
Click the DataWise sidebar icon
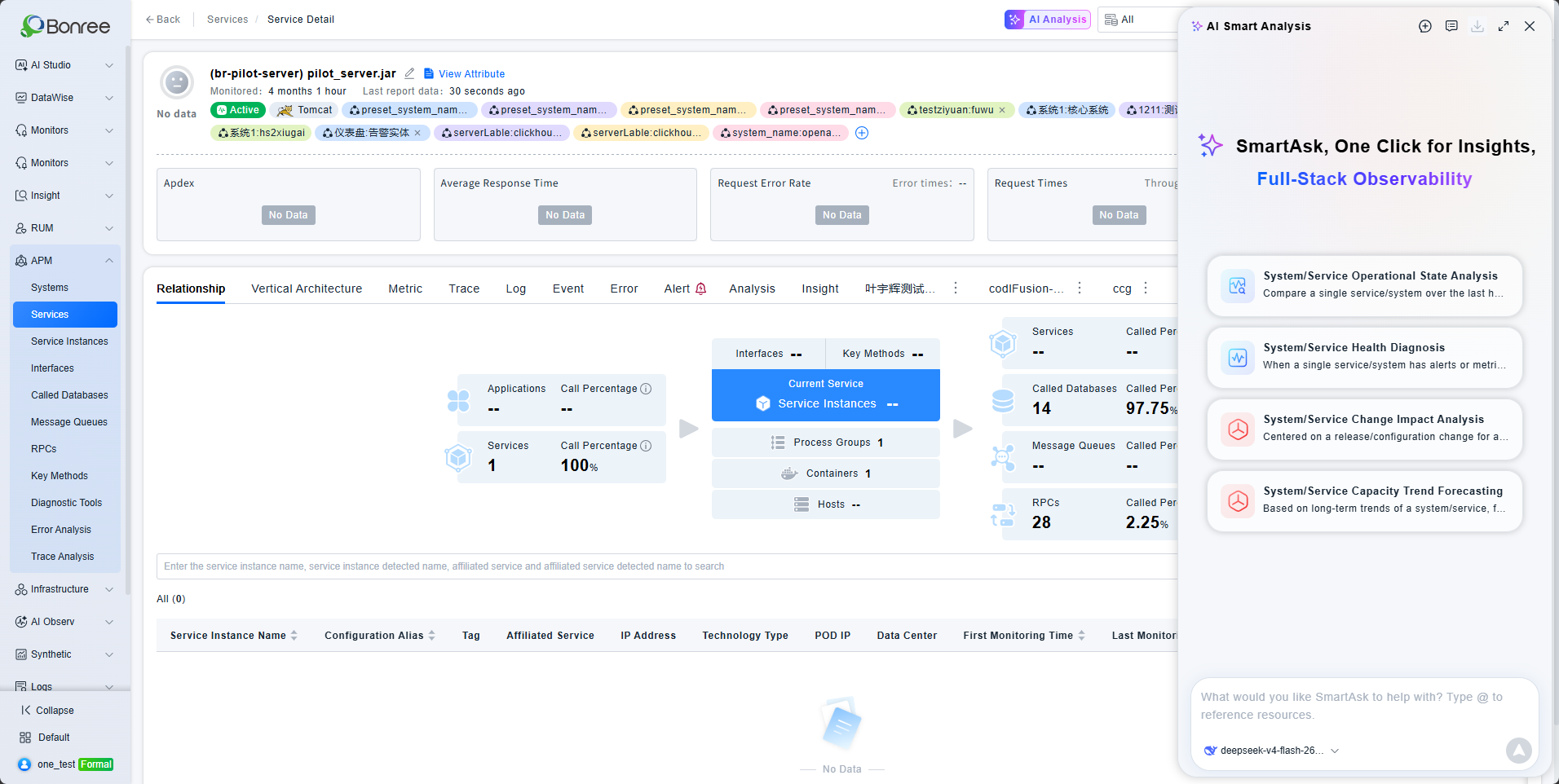(21, 98)
